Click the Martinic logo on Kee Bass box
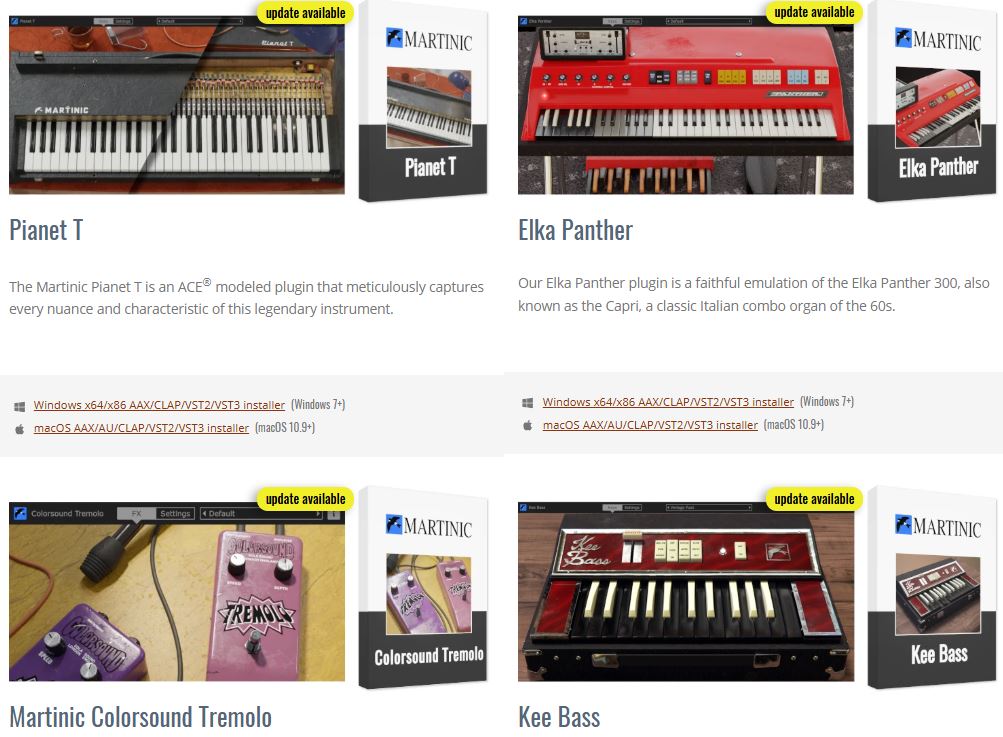 point(938,526)
